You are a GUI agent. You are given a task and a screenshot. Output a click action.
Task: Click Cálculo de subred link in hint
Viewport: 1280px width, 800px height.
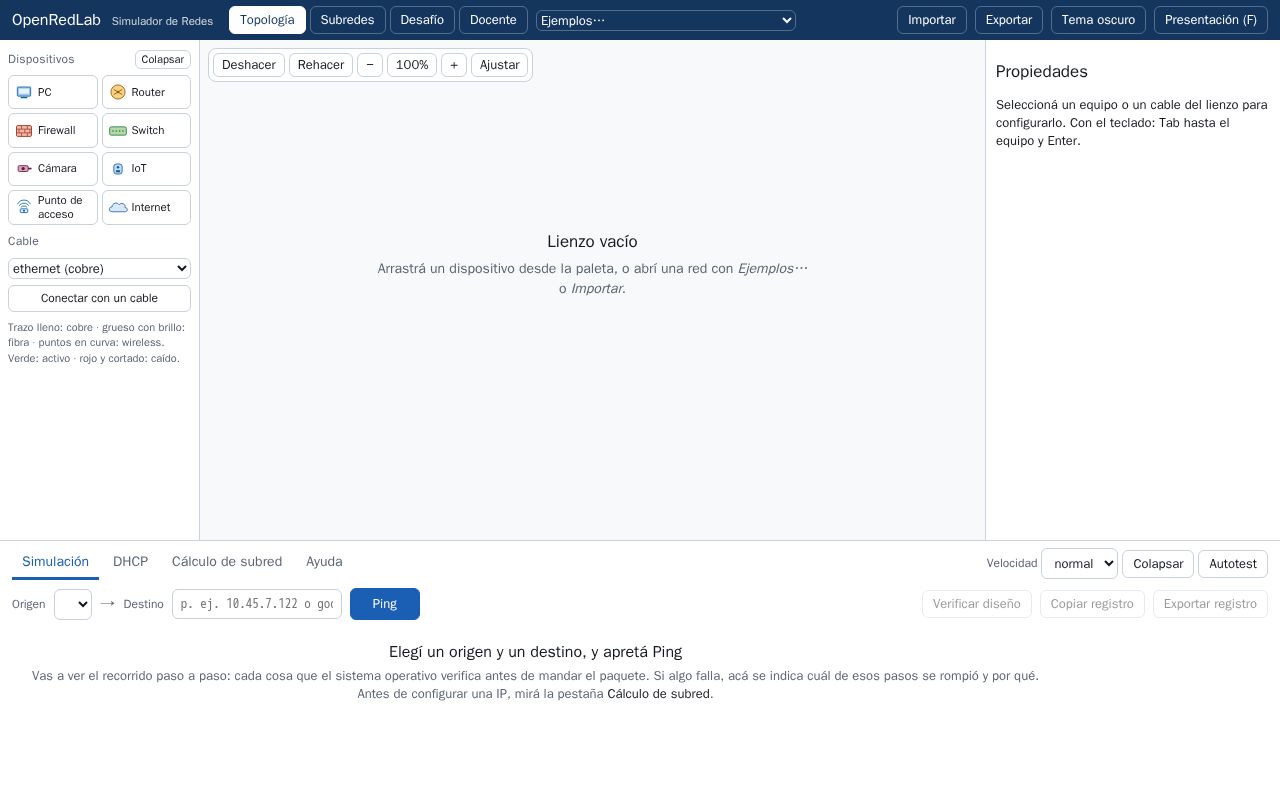[659, 694]
